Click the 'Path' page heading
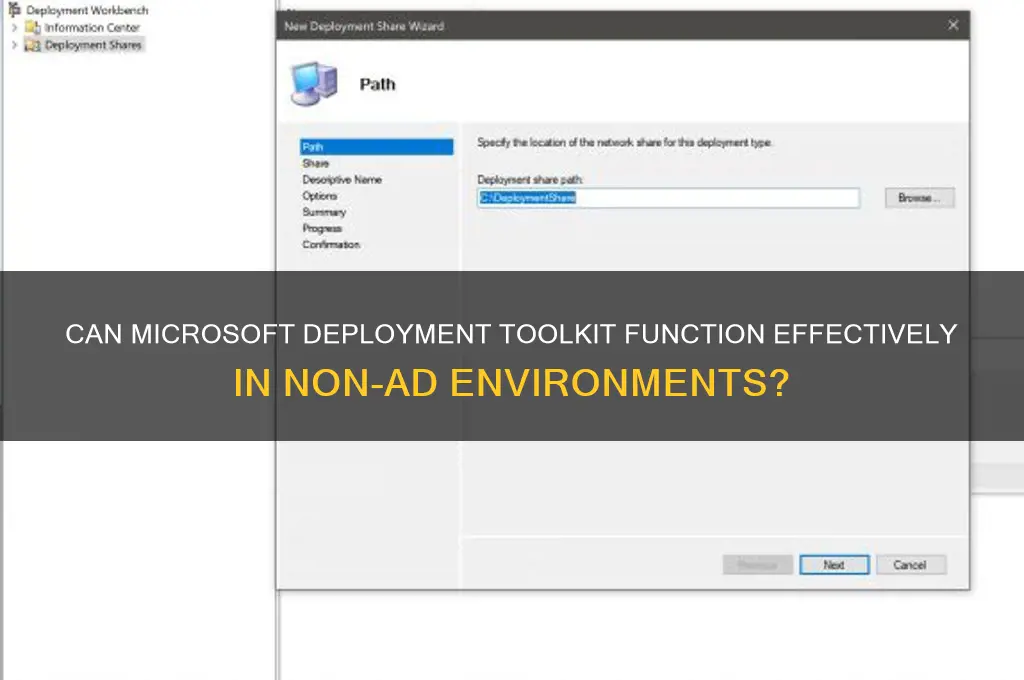 pyautogui.click(x=377, y=84)
